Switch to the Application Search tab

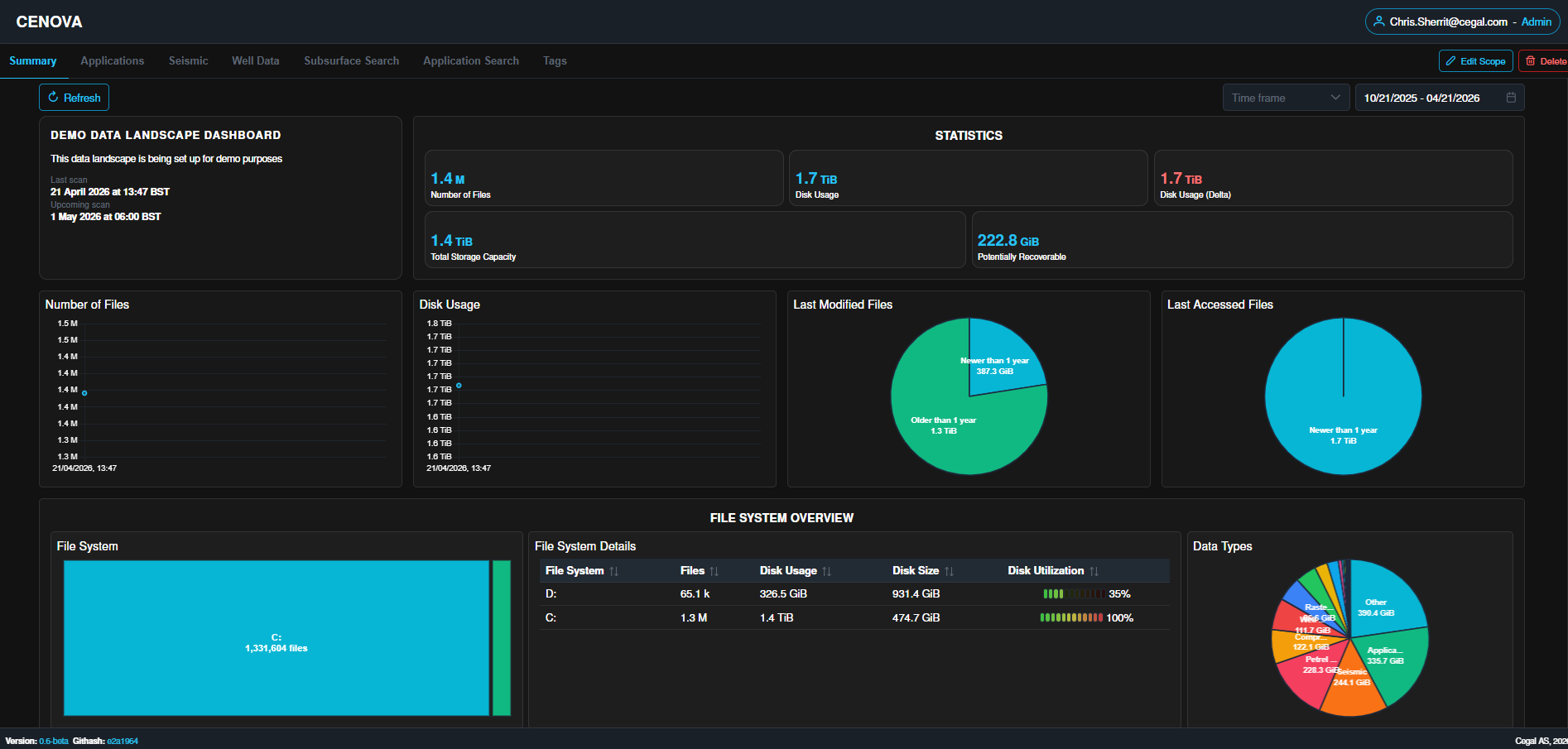click(471, 61)
